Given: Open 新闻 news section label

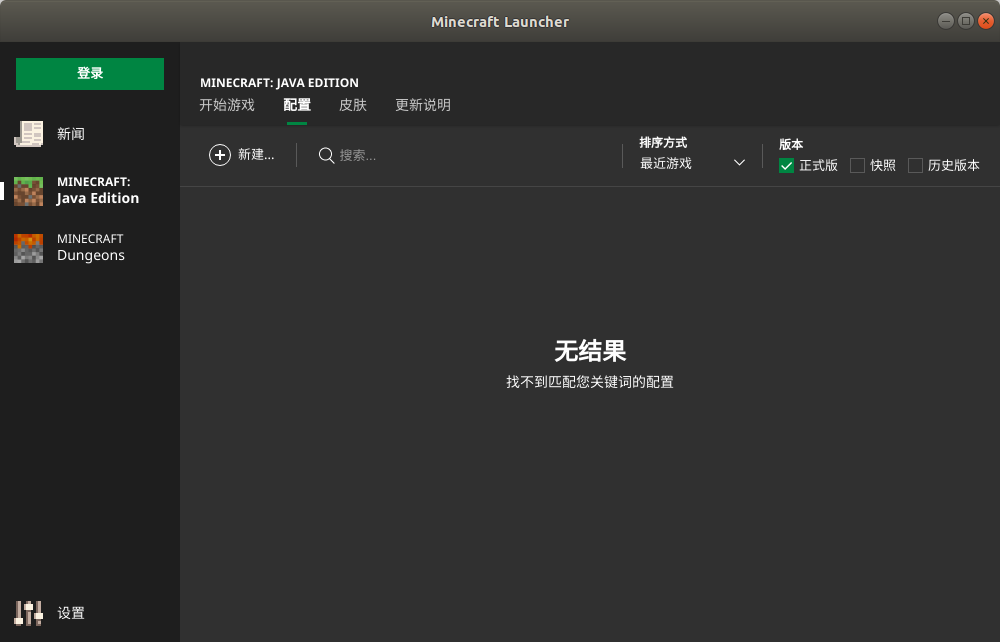Looking at the screenshot, I should (71, 134).
